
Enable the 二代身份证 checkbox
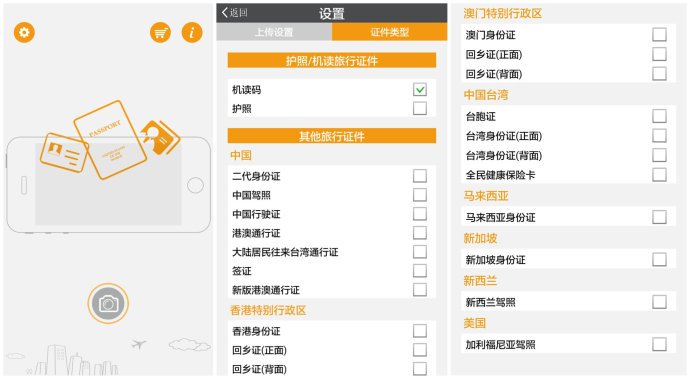coord(420,176)
